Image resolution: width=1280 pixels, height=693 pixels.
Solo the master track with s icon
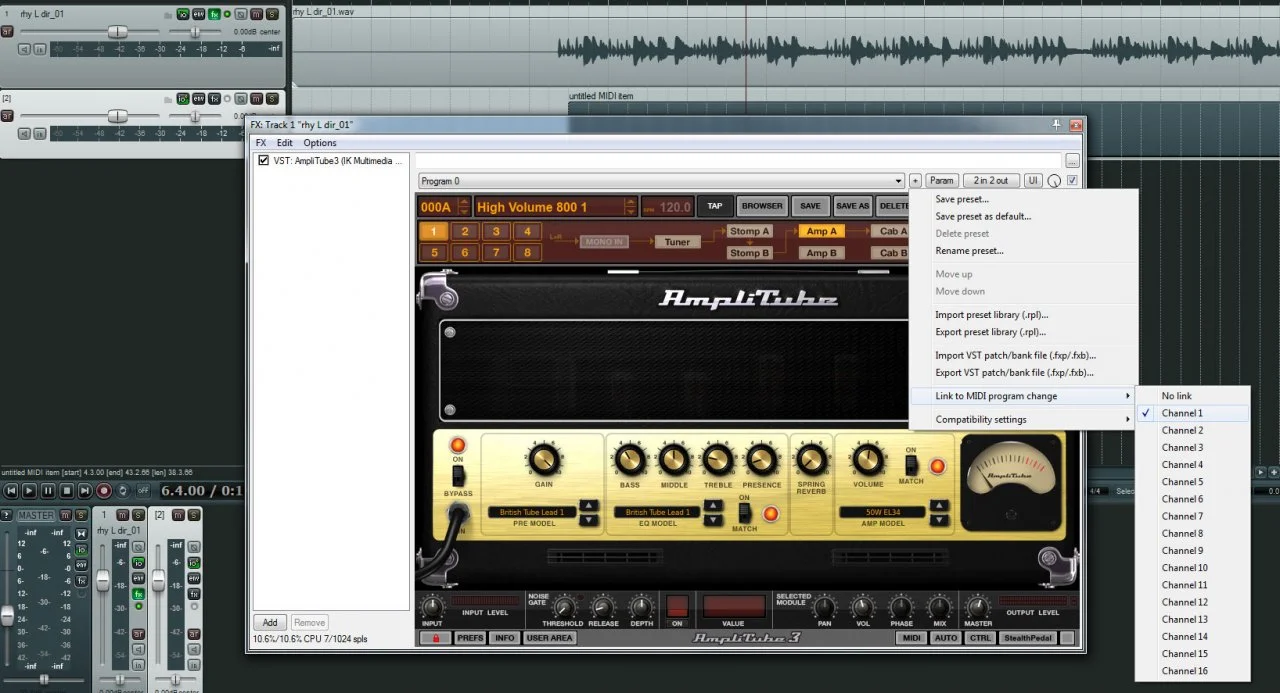pos(81,515)
